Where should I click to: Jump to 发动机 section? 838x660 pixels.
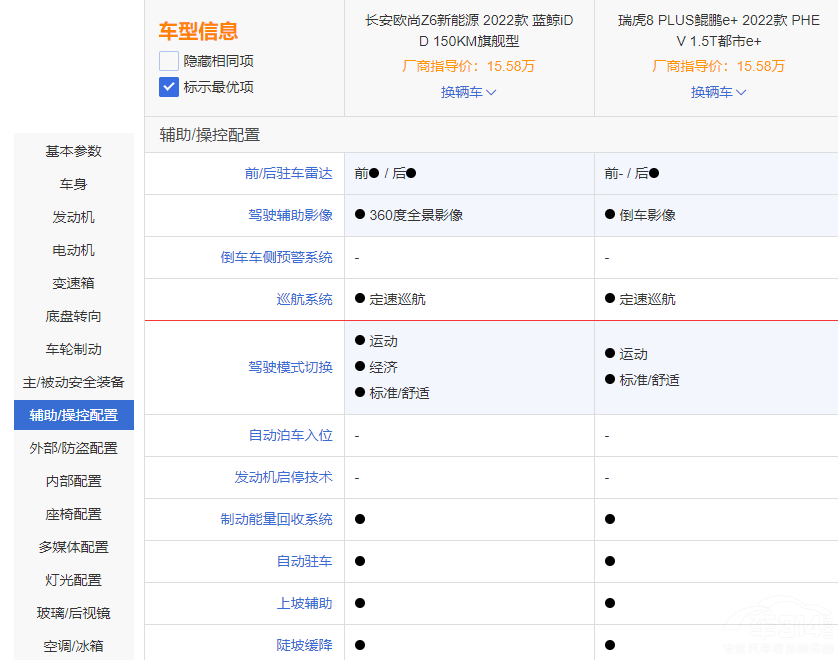(73, 217)
